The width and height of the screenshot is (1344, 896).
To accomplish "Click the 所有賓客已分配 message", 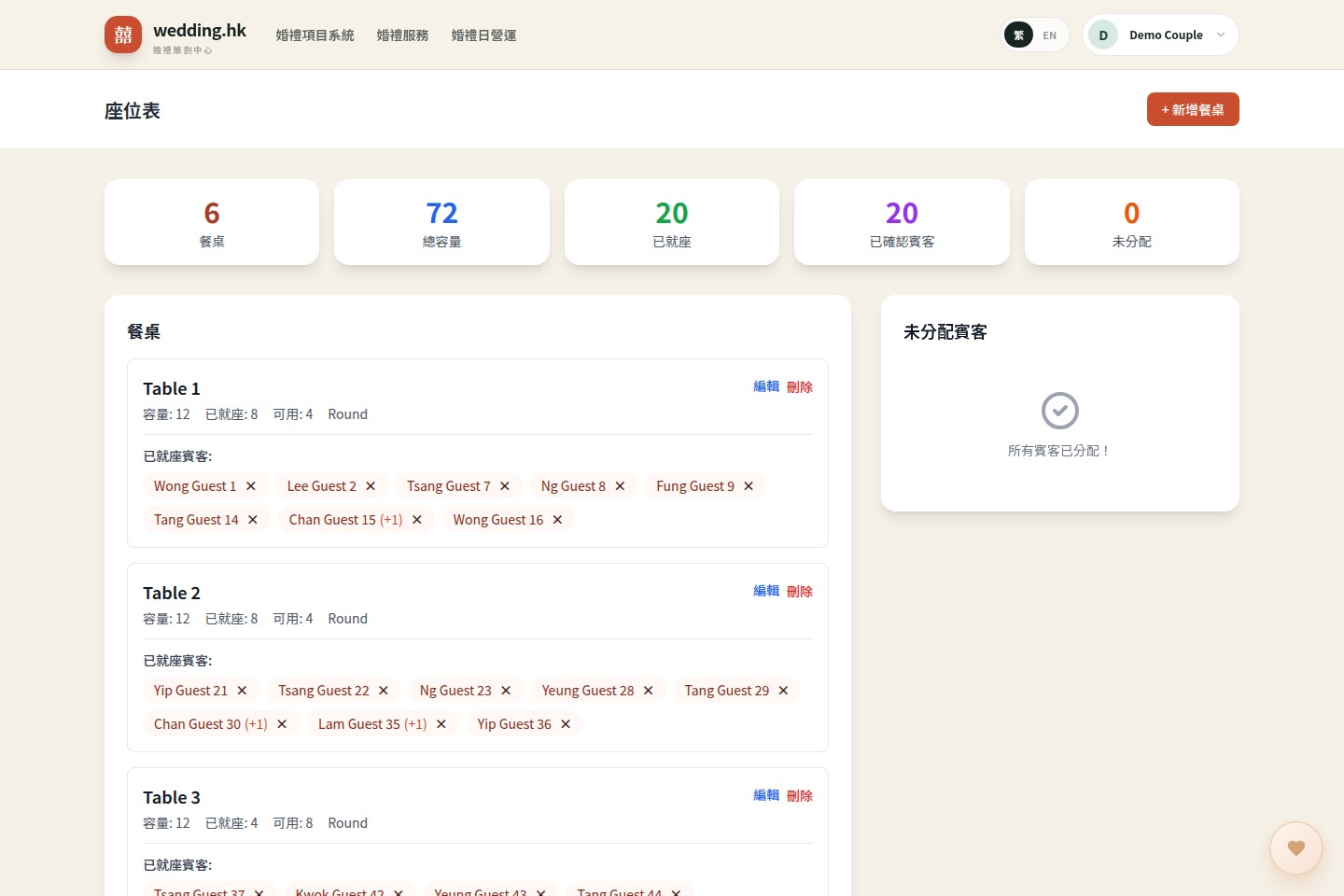I will 1059,451.
